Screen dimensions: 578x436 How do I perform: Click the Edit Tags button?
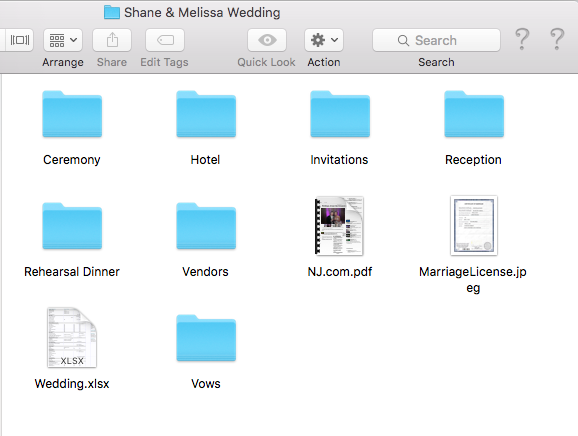point(165,40)
